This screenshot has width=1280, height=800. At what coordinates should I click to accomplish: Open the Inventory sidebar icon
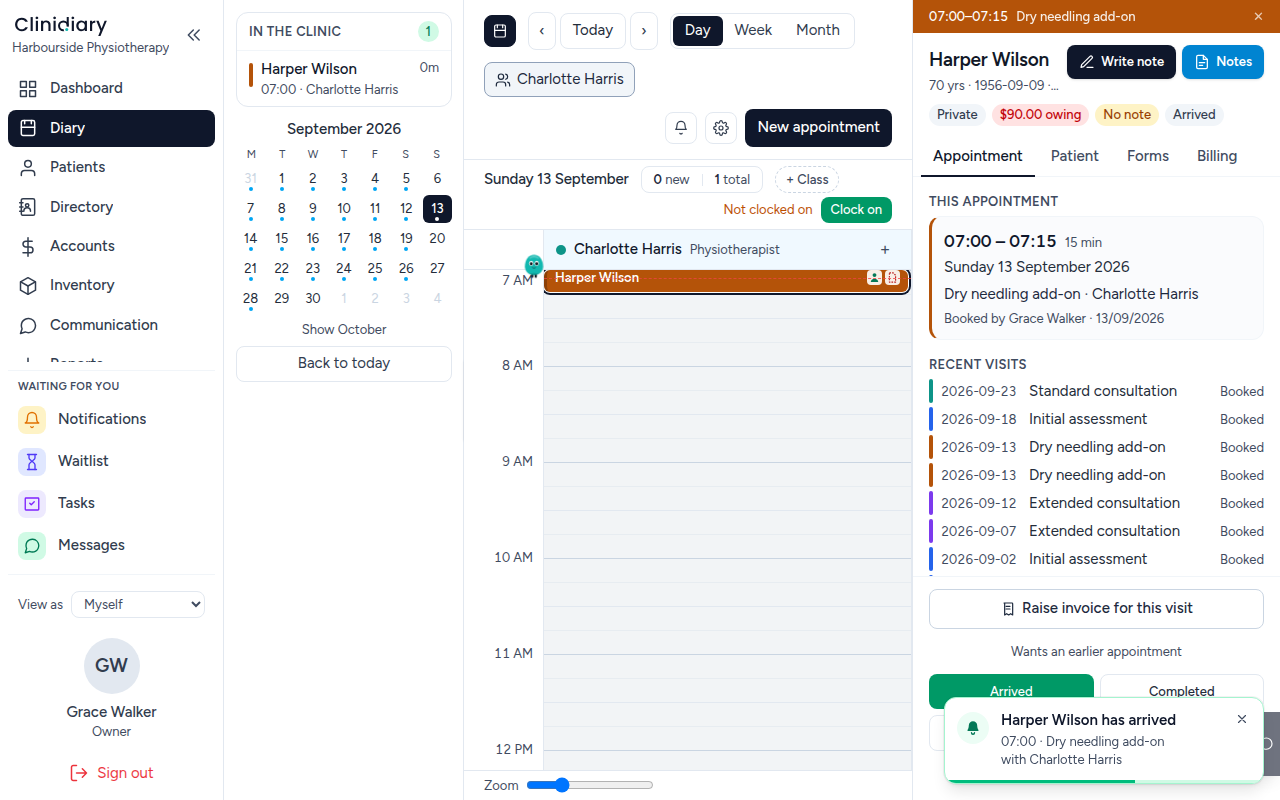(x=28, y=286)
